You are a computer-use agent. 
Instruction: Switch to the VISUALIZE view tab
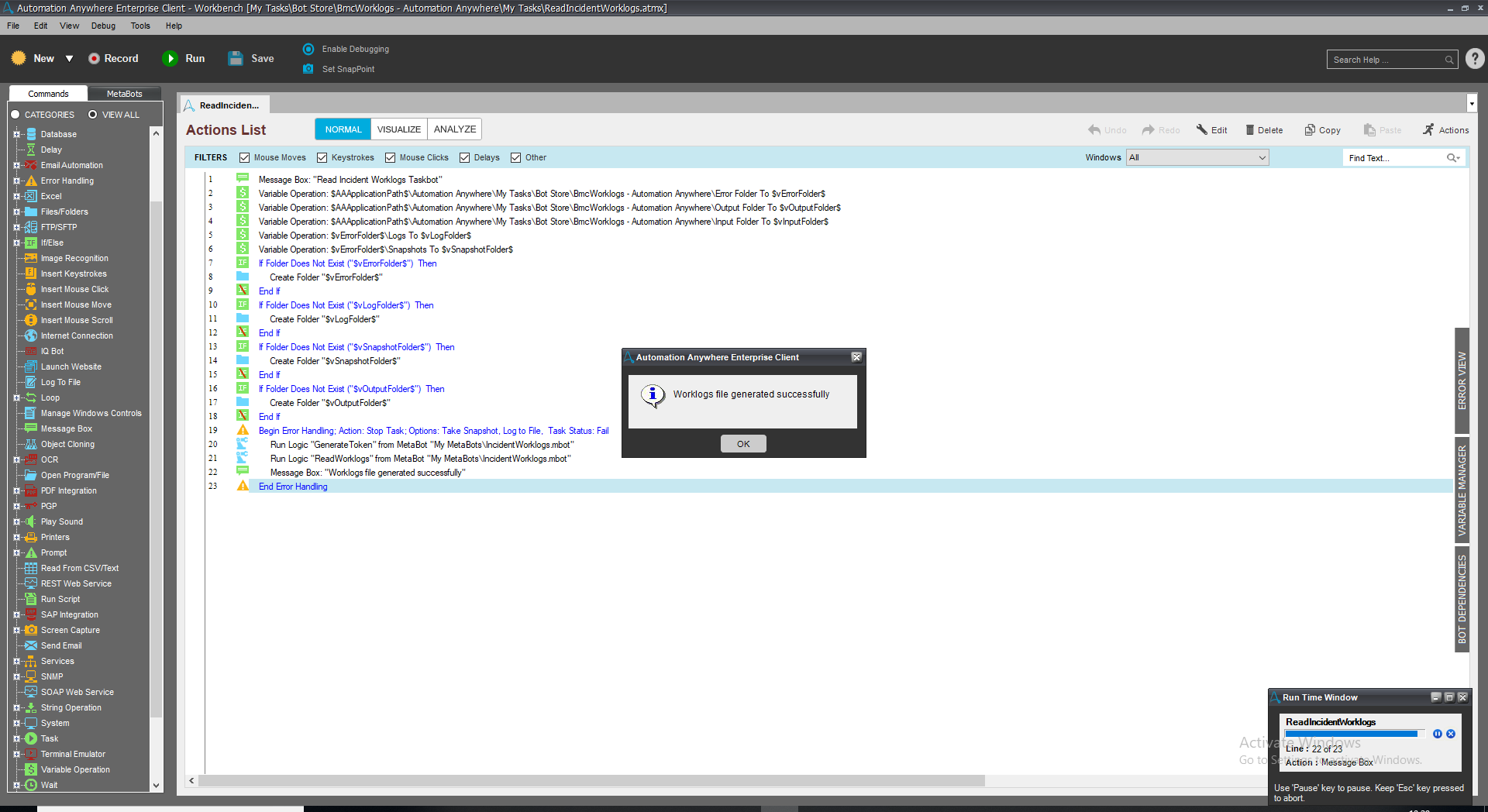point(399,129)
